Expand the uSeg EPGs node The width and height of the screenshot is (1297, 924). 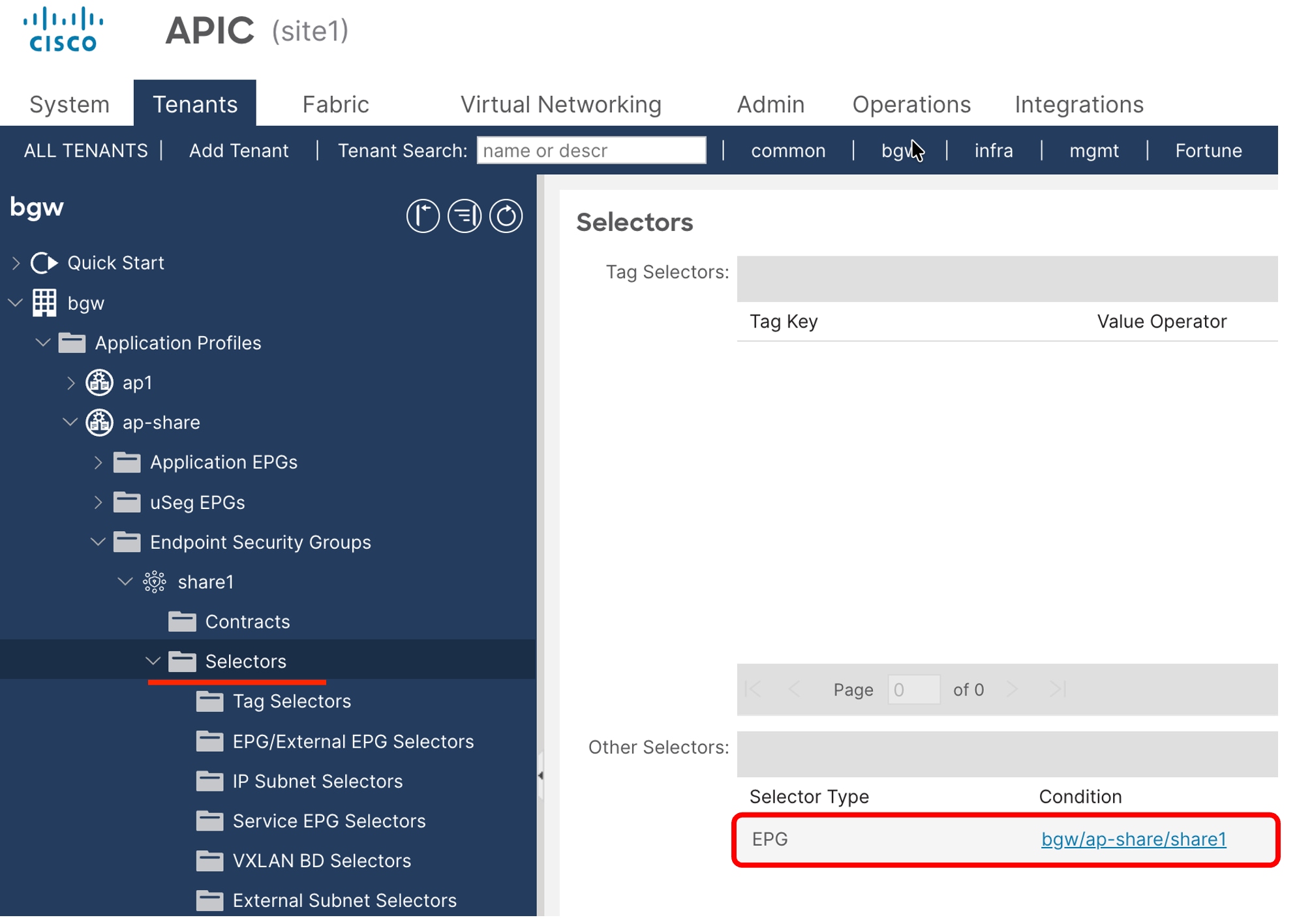(99, 502)
